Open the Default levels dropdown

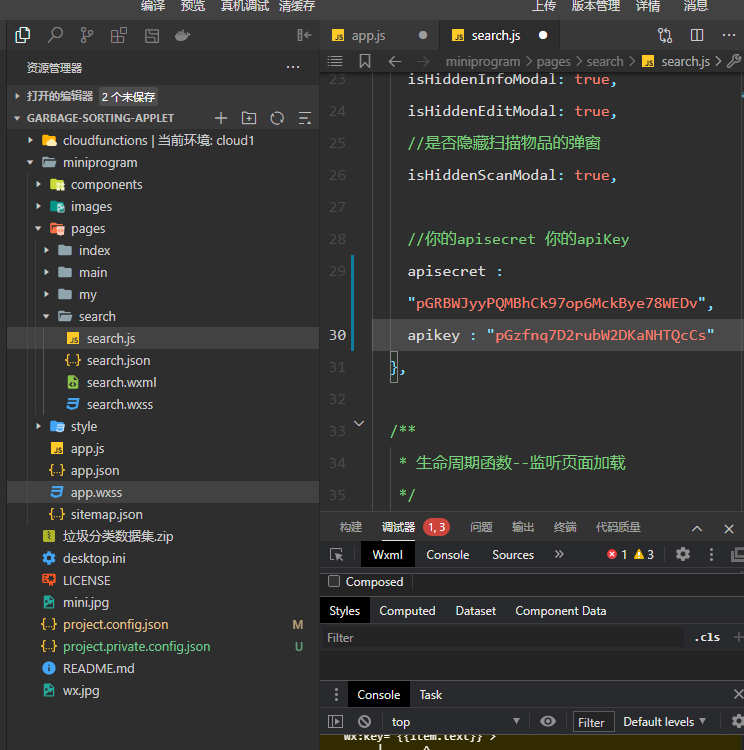coord(664,721)
